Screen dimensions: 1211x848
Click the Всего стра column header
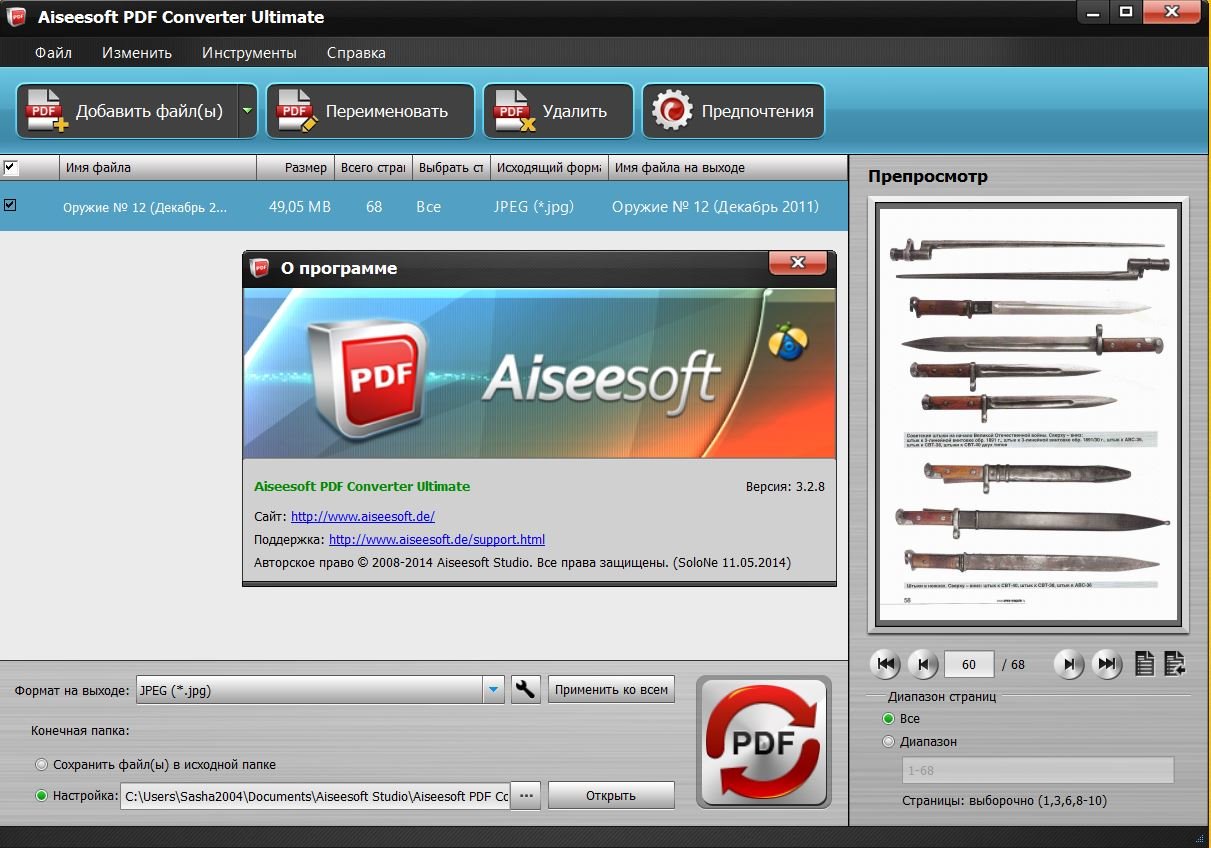pyautogui.click(x=372, y=167)
